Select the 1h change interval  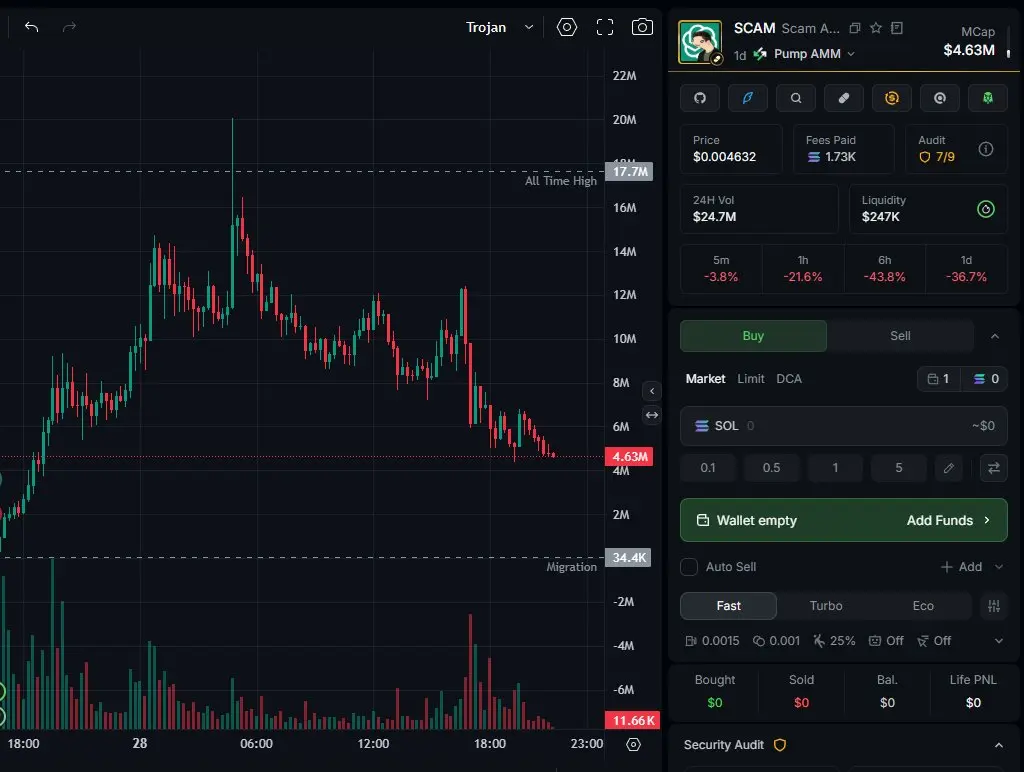pyautogui.click(x=803, y=268)
